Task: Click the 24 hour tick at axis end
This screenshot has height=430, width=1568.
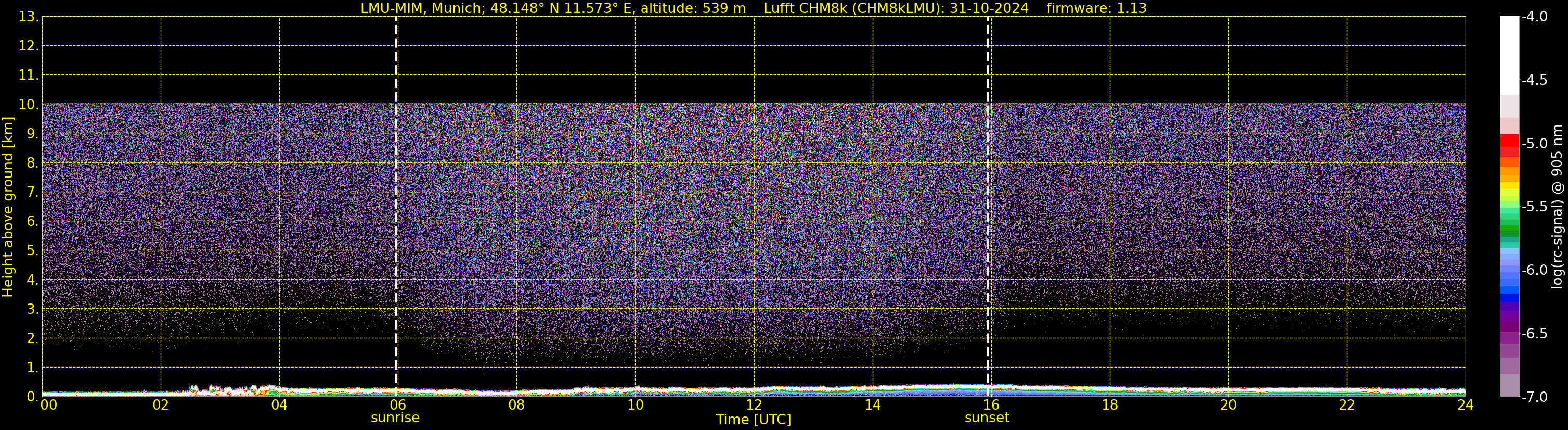Action: coord(1465,405)
